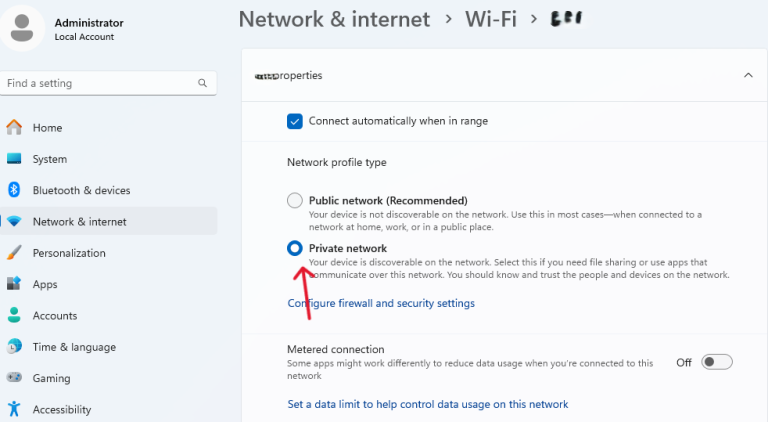The height and width of the screenshot is (422, 768).
Task: Click the search magnifier icon
Action: point(202,83)
